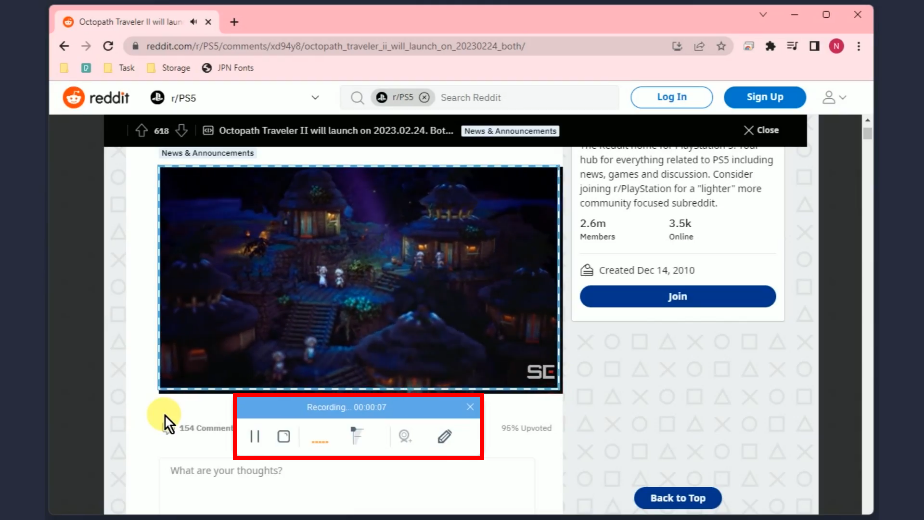Close the Octopath Traveler tab

(208, 22)
